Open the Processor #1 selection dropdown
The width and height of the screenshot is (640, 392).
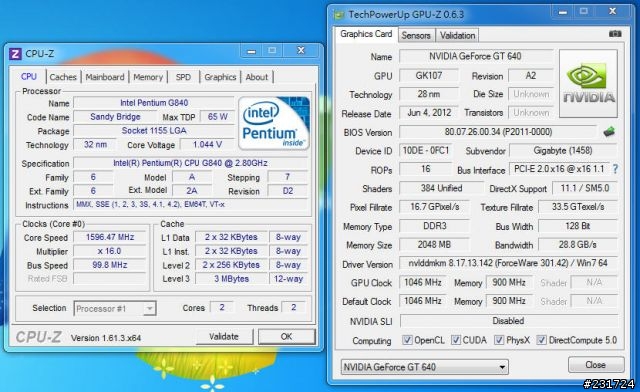(x=115, y=308)
